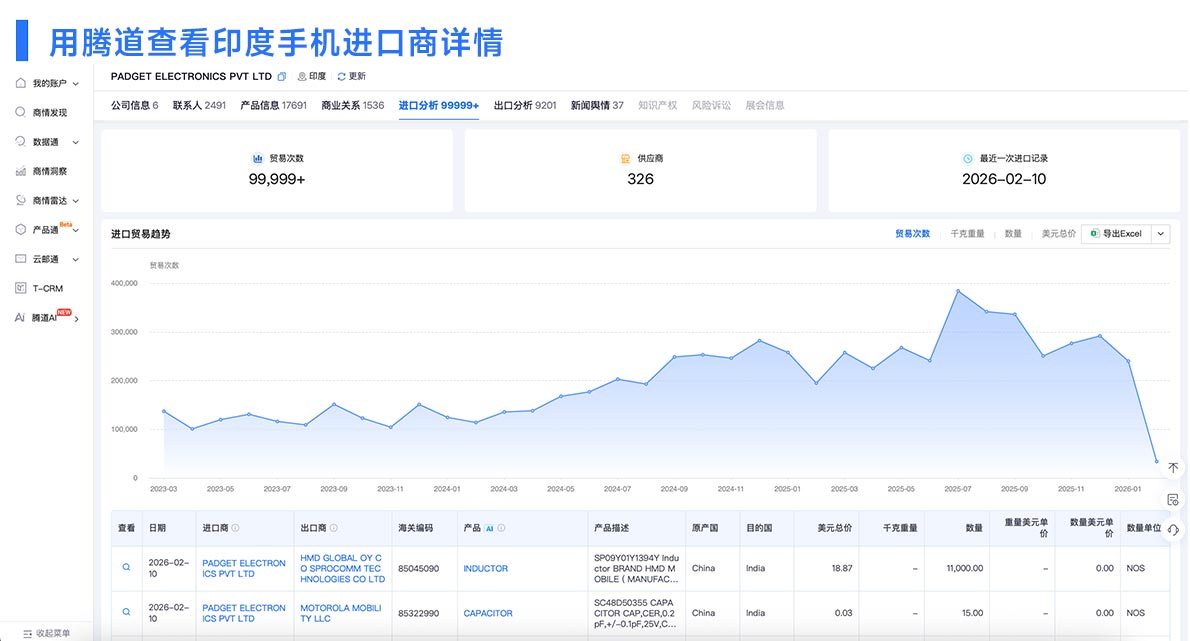This screenshot has height=641, width=1190.
Task: Open the 数据通 sidebar icon
Action: pos(40,141)
